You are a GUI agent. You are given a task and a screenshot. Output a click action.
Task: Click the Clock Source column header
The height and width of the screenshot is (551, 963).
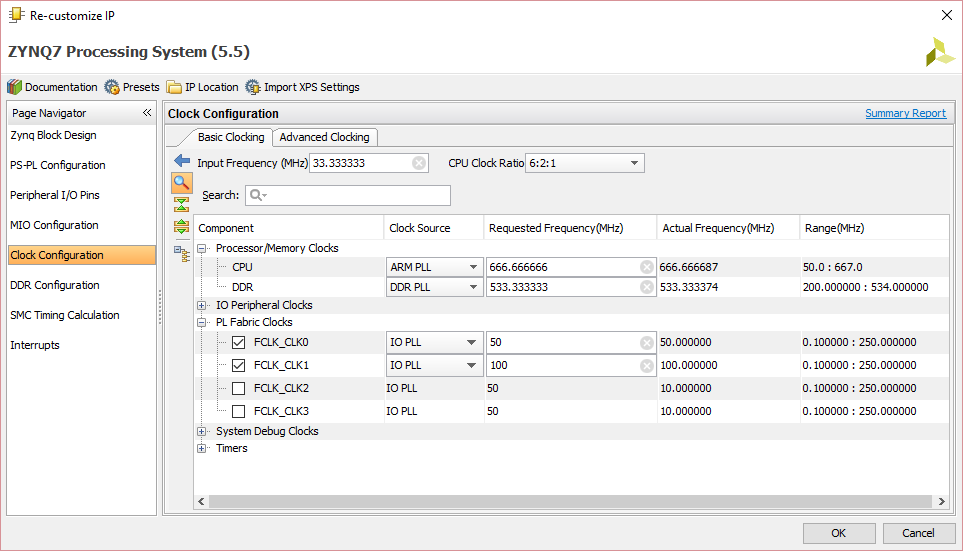[434, 228]
